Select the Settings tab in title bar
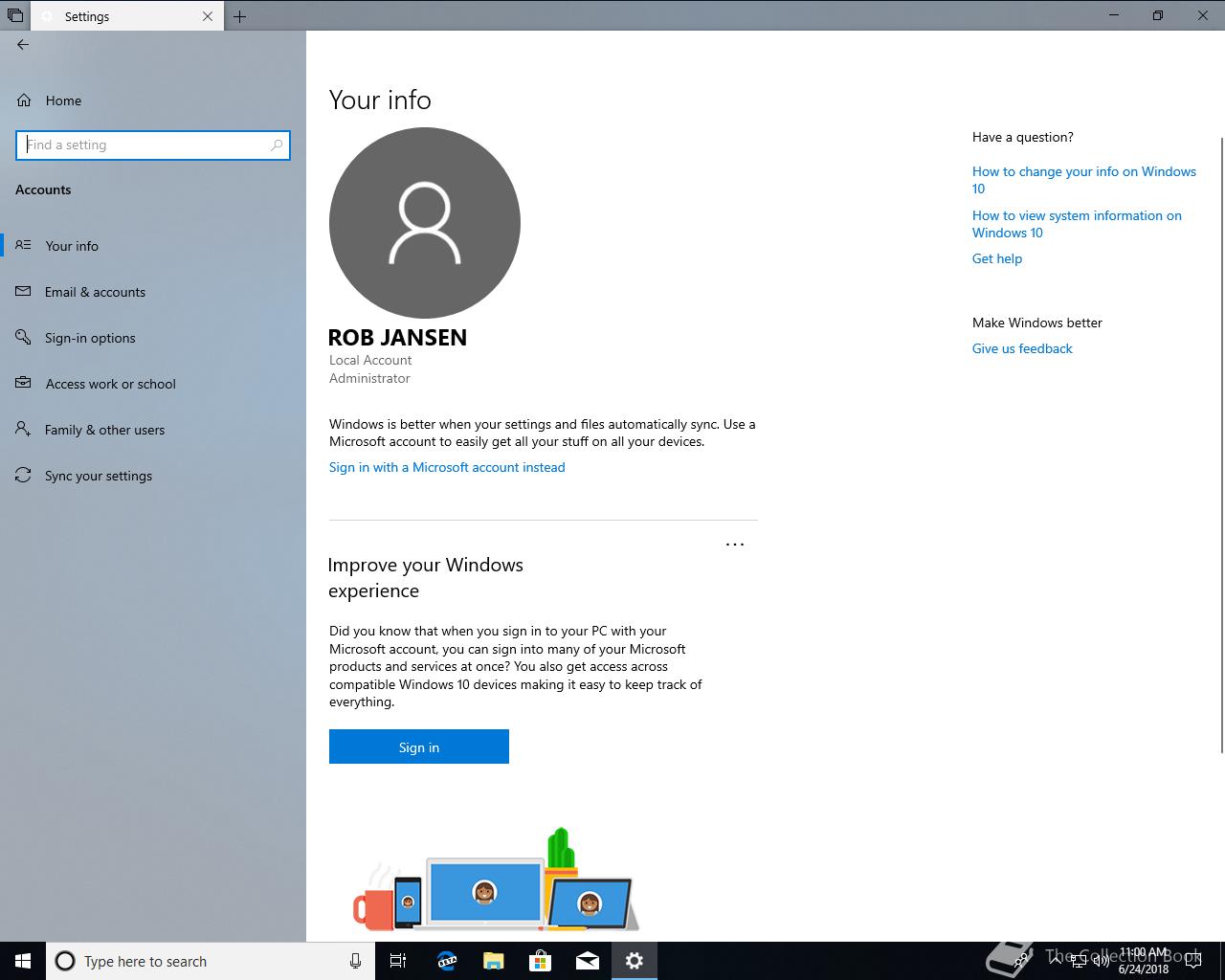This screenshot has height=980, width=1225. (x=126, y=16)
